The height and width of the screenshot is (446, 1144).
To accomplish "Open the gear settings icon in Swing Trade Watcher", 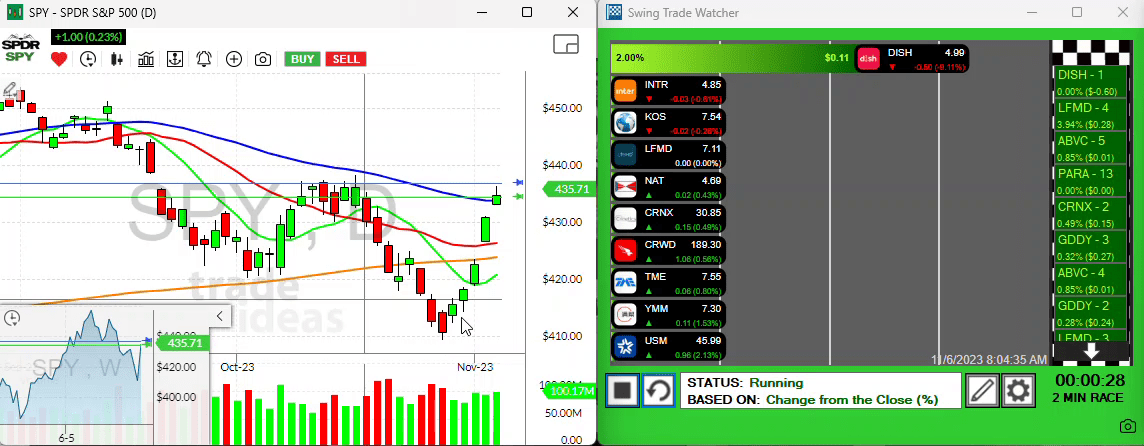I will coord(1019,391).
